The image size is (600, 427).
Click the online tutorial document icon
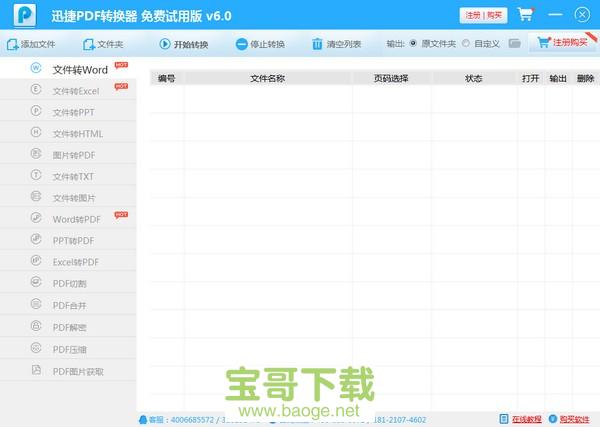click(x=504, y=419)
